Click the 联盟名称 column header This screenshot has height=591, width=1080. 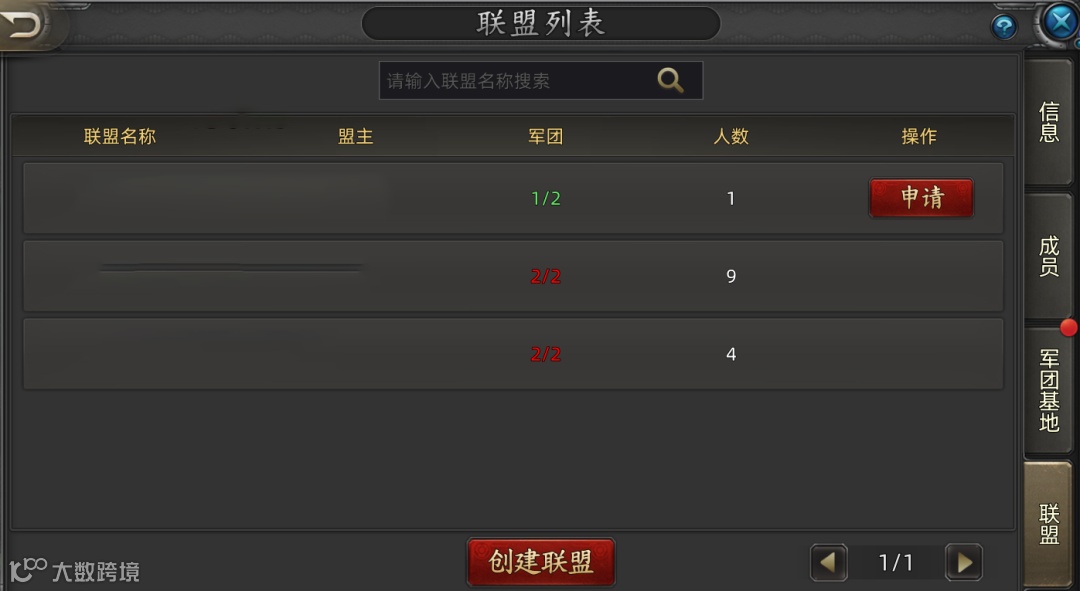click(x=120, y=136)
